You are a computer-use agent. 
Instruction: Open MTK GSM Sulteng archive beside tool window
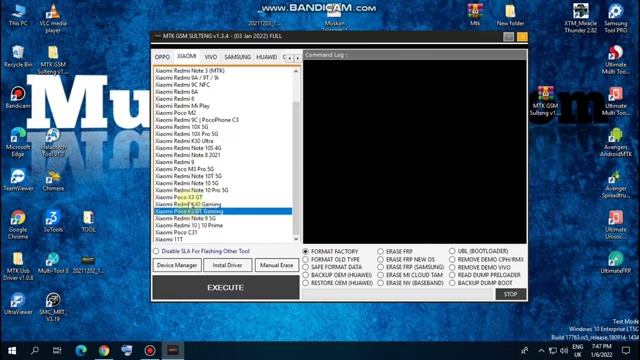tap(545, 100)
